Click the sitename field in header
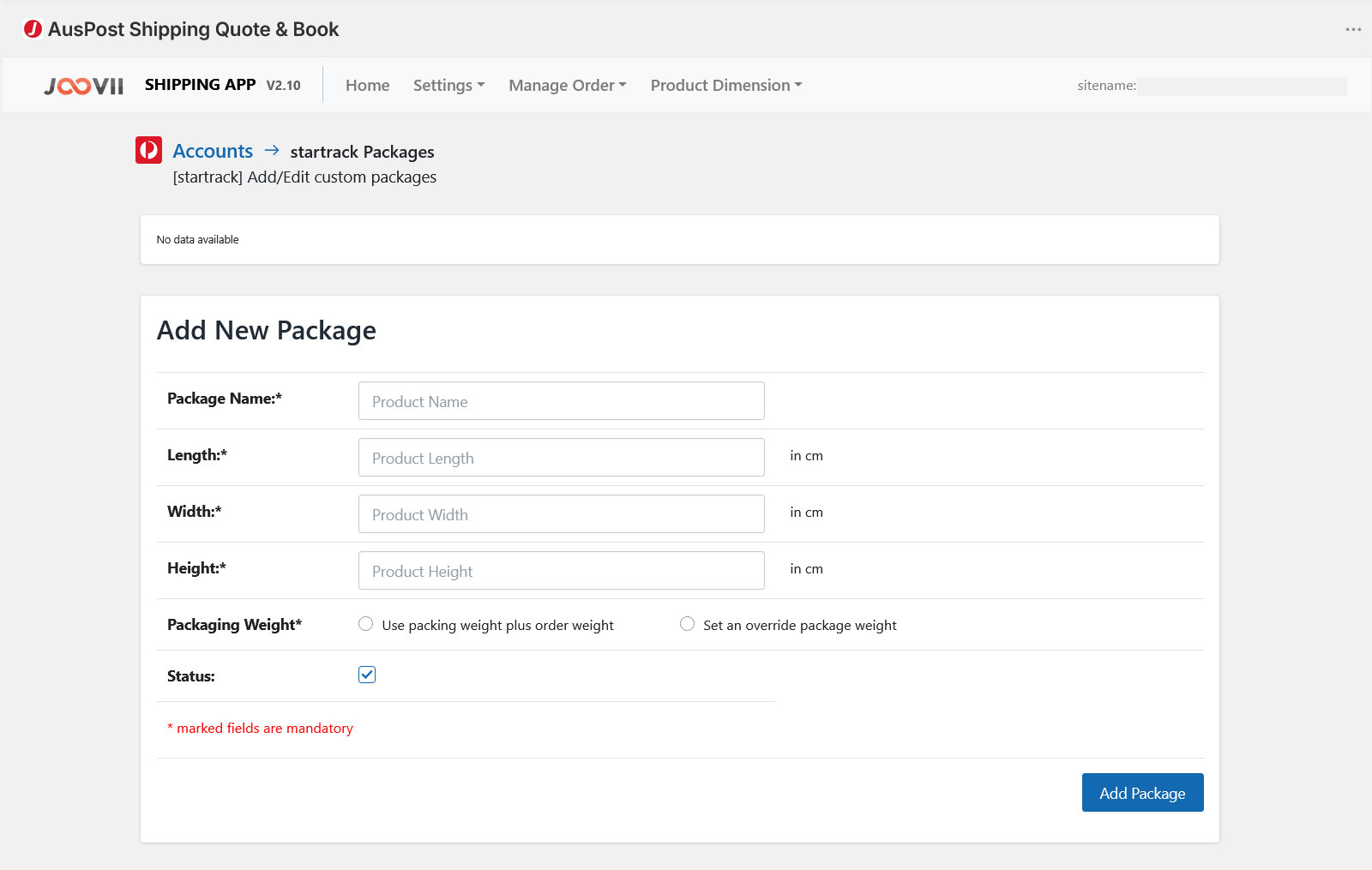Viewport: 1372px width, 870px height. pyautogui.click(x=1241, y=86)
